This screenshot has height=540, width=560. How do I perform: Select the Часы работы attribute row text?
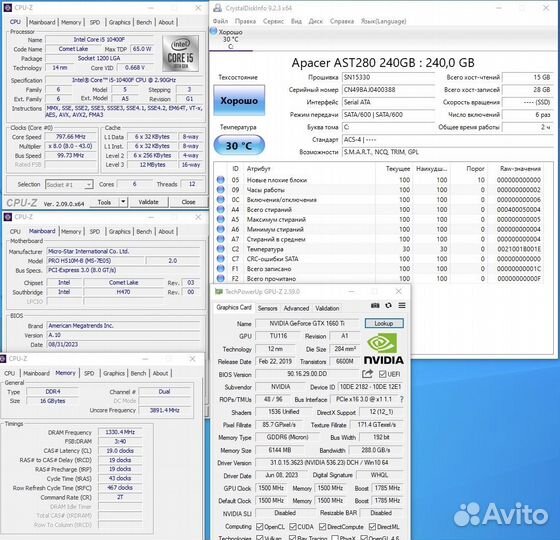click(265, 190)
